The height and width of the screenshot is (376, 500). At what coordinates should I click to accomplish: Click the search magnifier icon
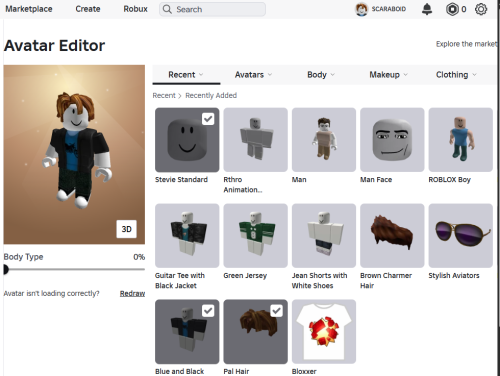(x=167, y=9)
